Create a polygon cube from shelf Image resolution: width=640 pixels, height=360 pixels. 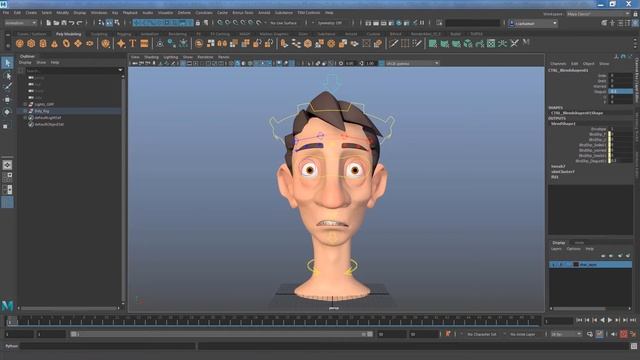31,43
